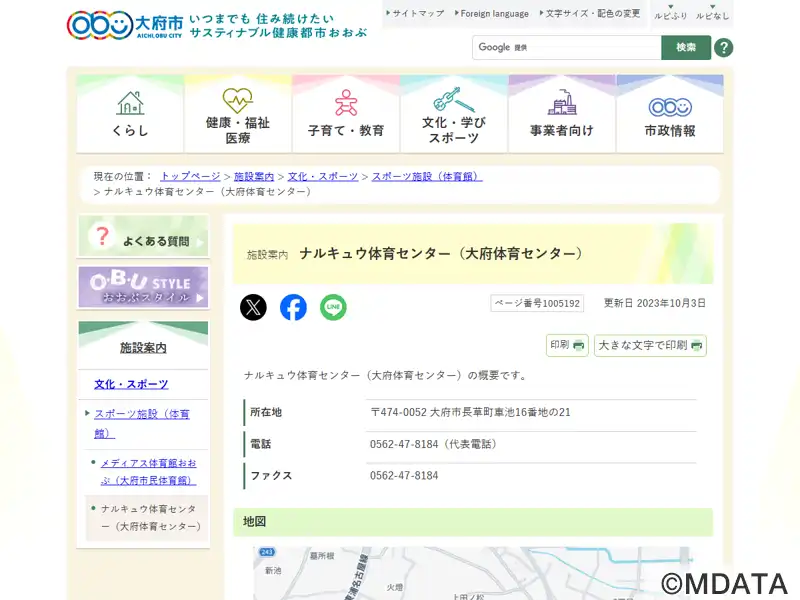800x600 pixels.
Task: Share page on X (Twitter)
Action: (253, 307)
